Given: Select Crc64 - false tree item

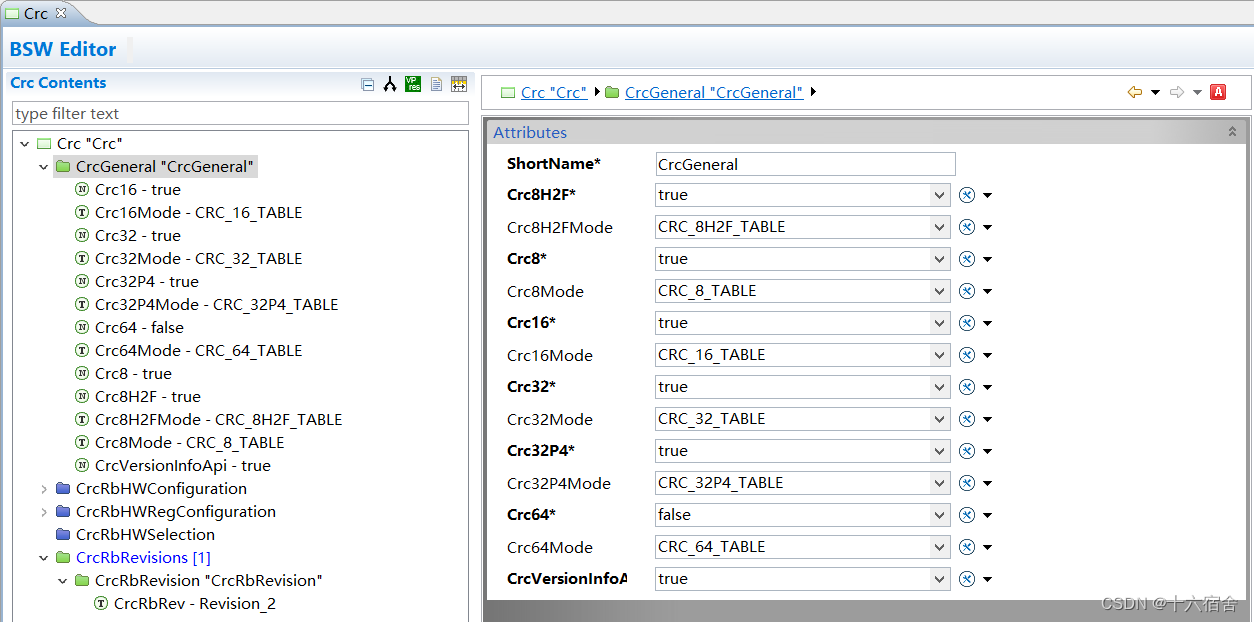Looking at the screenshot, I should coord(139,328).
